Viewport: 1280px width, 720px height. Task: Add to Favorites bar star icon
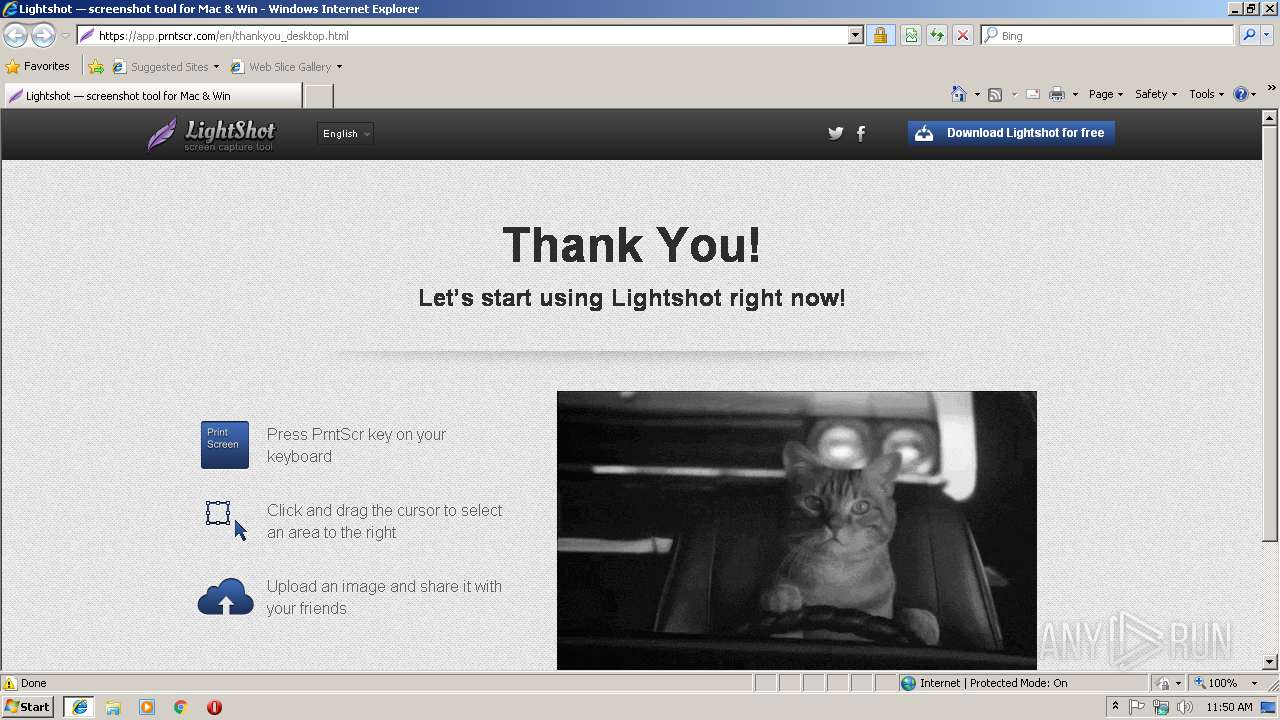pos(95,67)
